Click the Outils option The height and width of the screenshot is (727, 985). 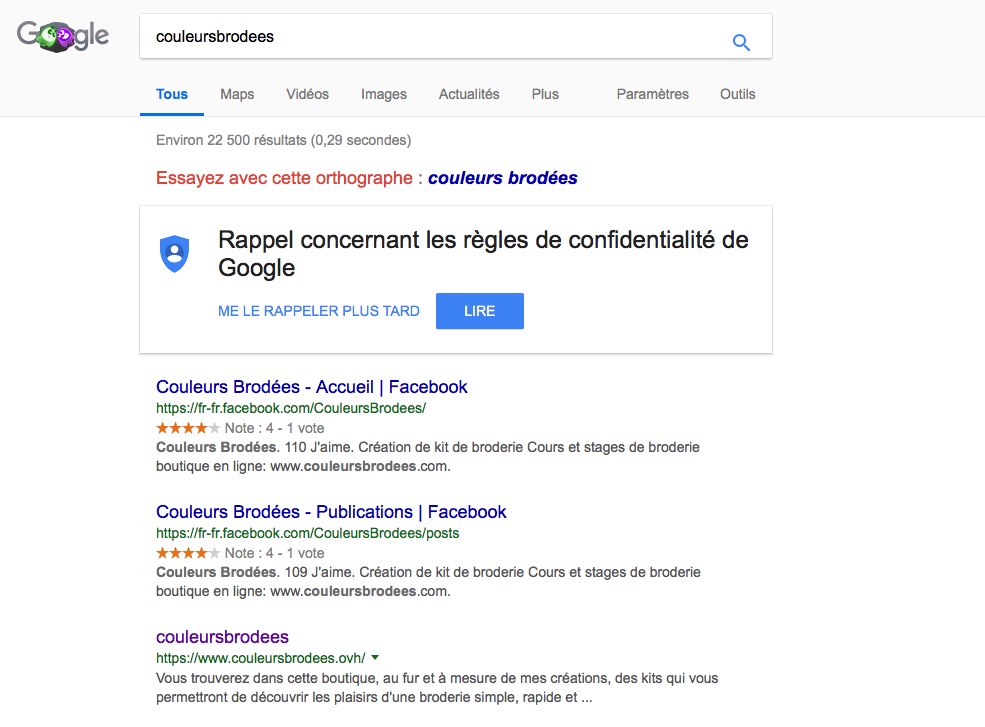(737, 94)
